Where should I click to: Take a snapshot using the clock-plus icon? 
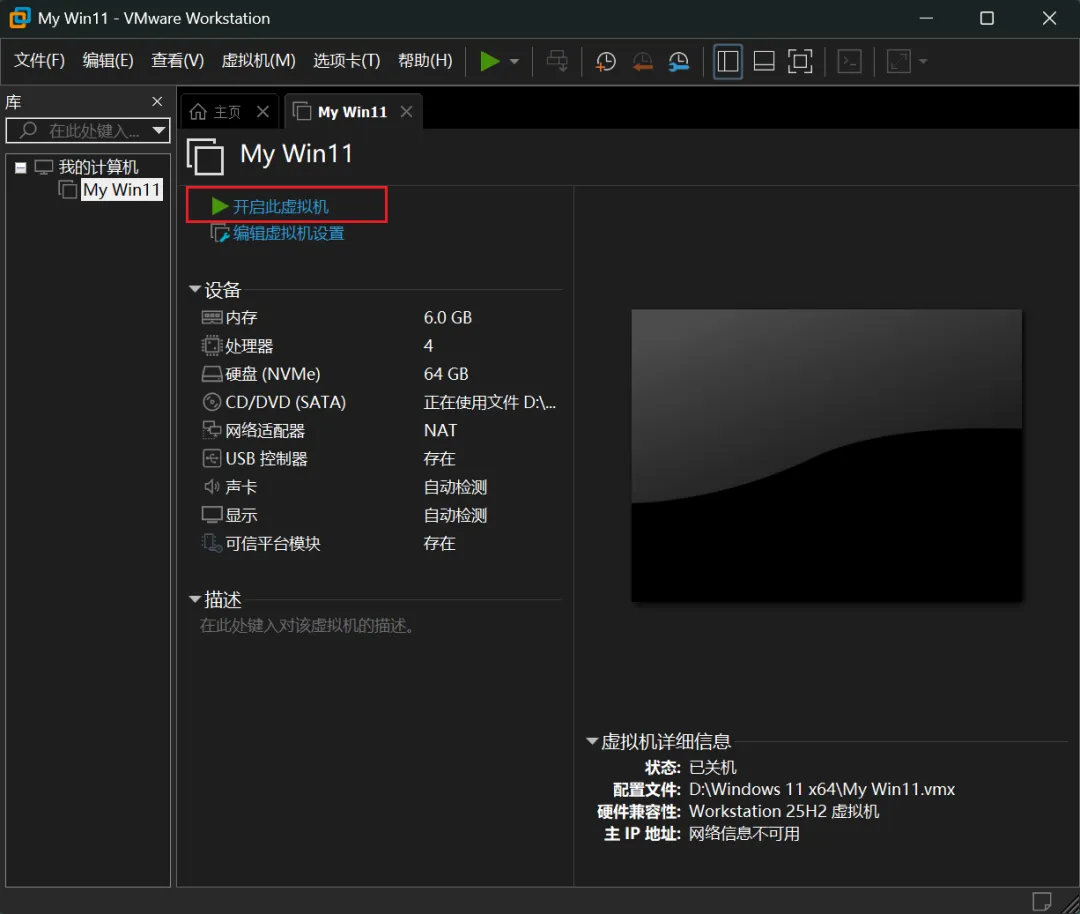[605, 61]
